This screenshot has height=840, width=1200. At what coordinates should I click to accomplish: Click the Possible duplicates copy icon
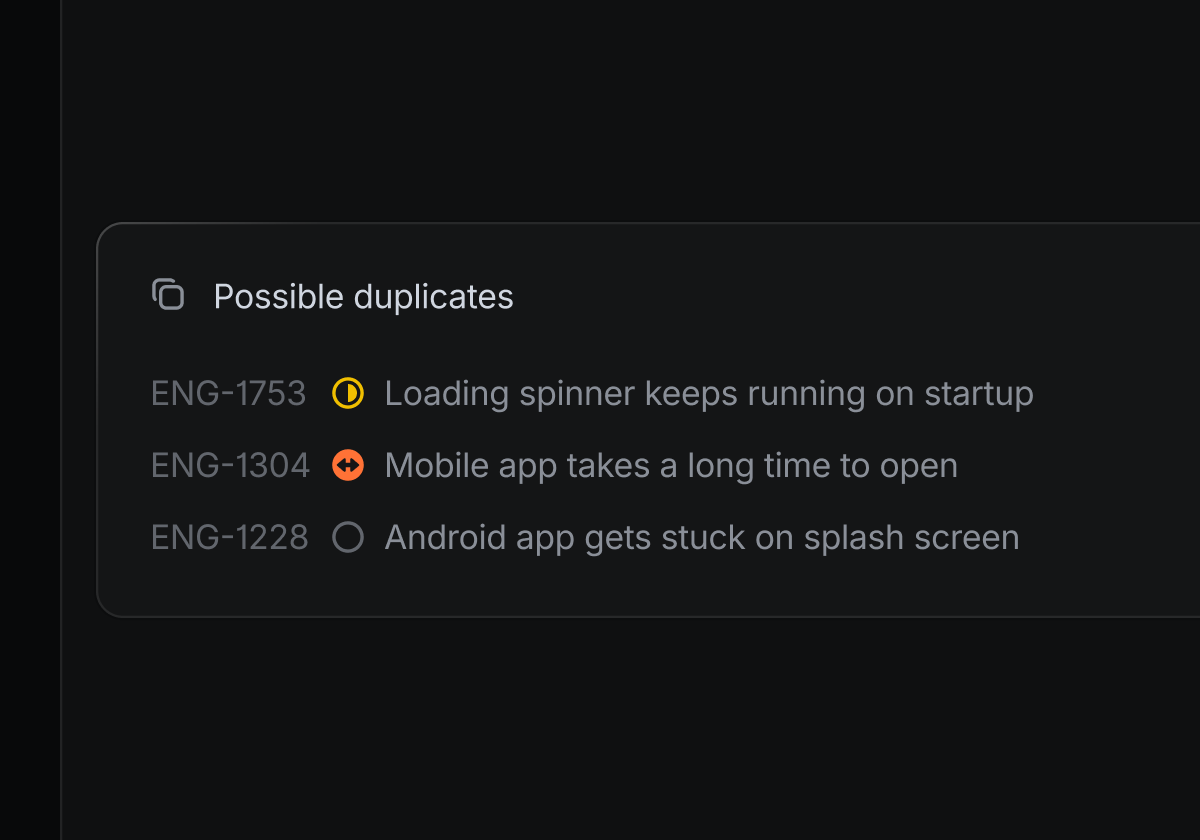click(168, 295)
